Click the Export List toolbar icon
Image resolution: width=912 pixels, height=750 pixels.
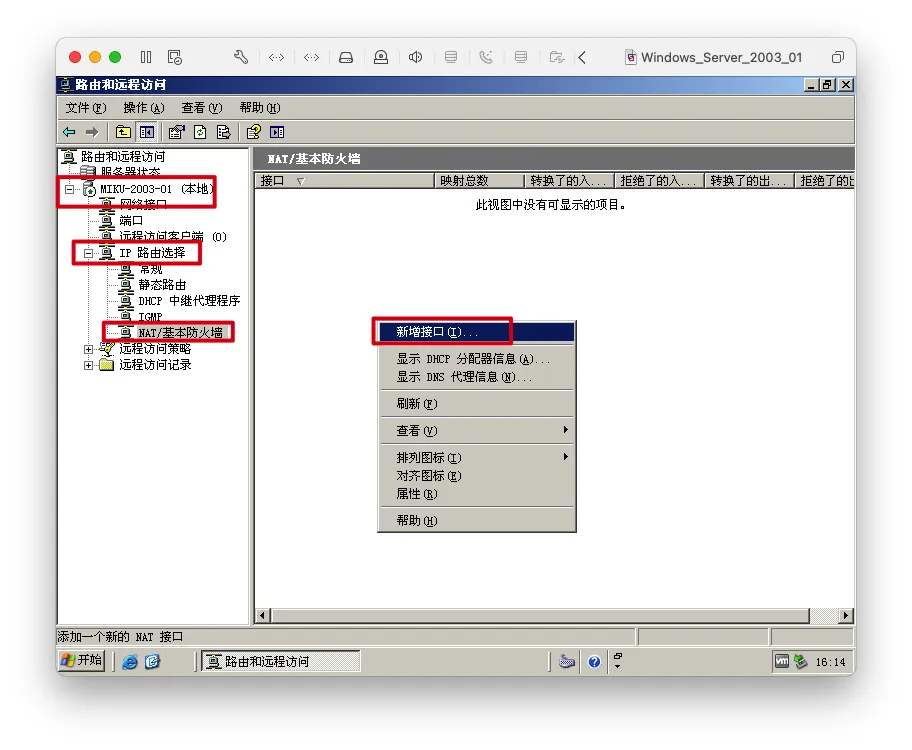click(223, 132)
